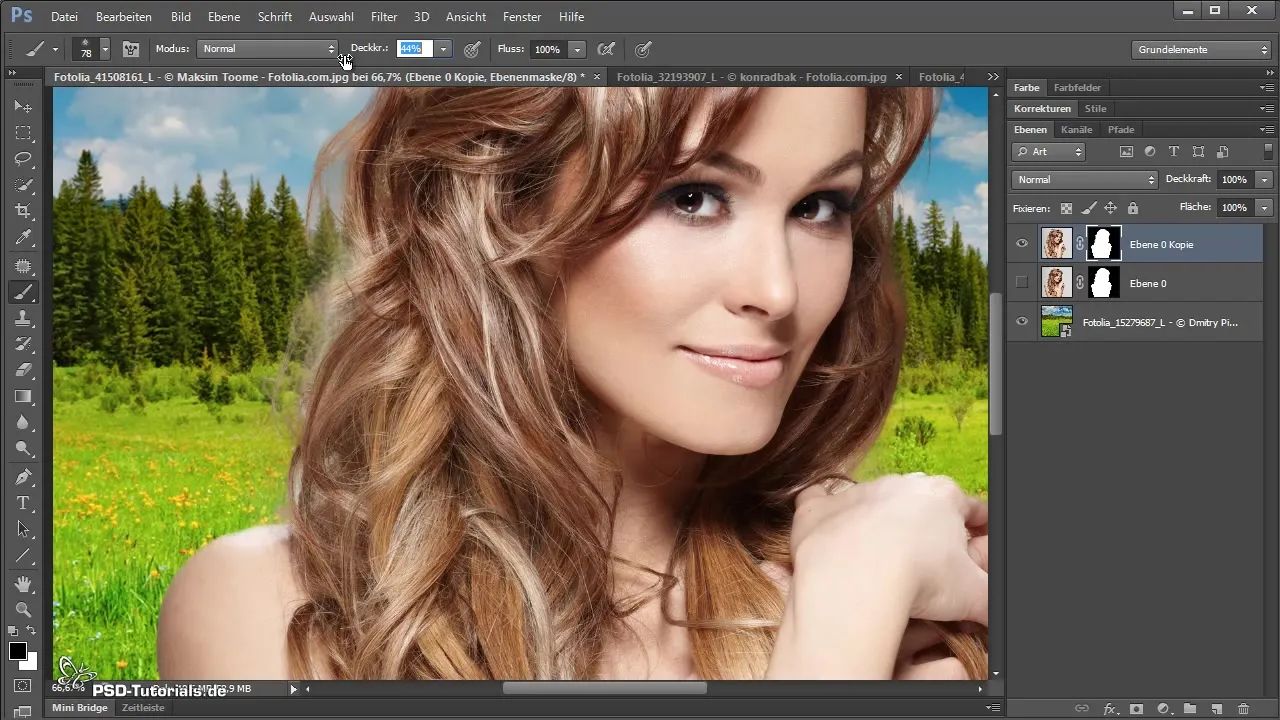Viewport: 1280px width, 720px height.
Task: Select the Quick Selection tool
Action: pyautogui.click(x=23, y=185)
